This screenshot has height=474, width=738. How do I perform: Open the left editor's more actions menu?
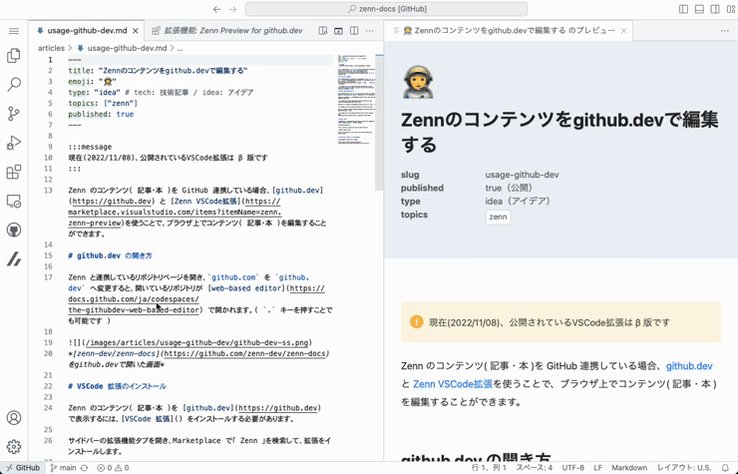pos(370,31)
